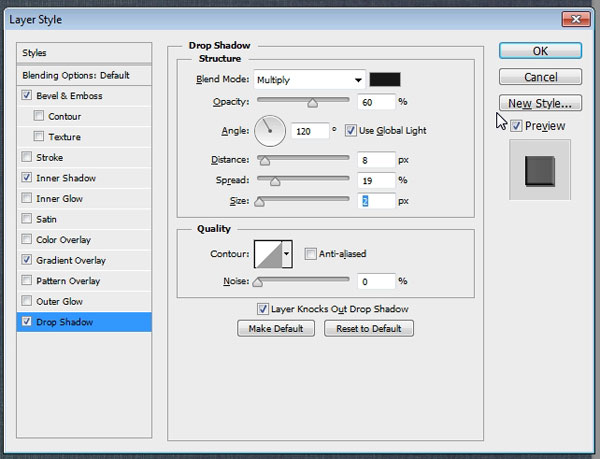This screenshot has width=600, height=459.
Task: Enable the Outer Glow effect checkbox
Action: click(x=27, y=301)
